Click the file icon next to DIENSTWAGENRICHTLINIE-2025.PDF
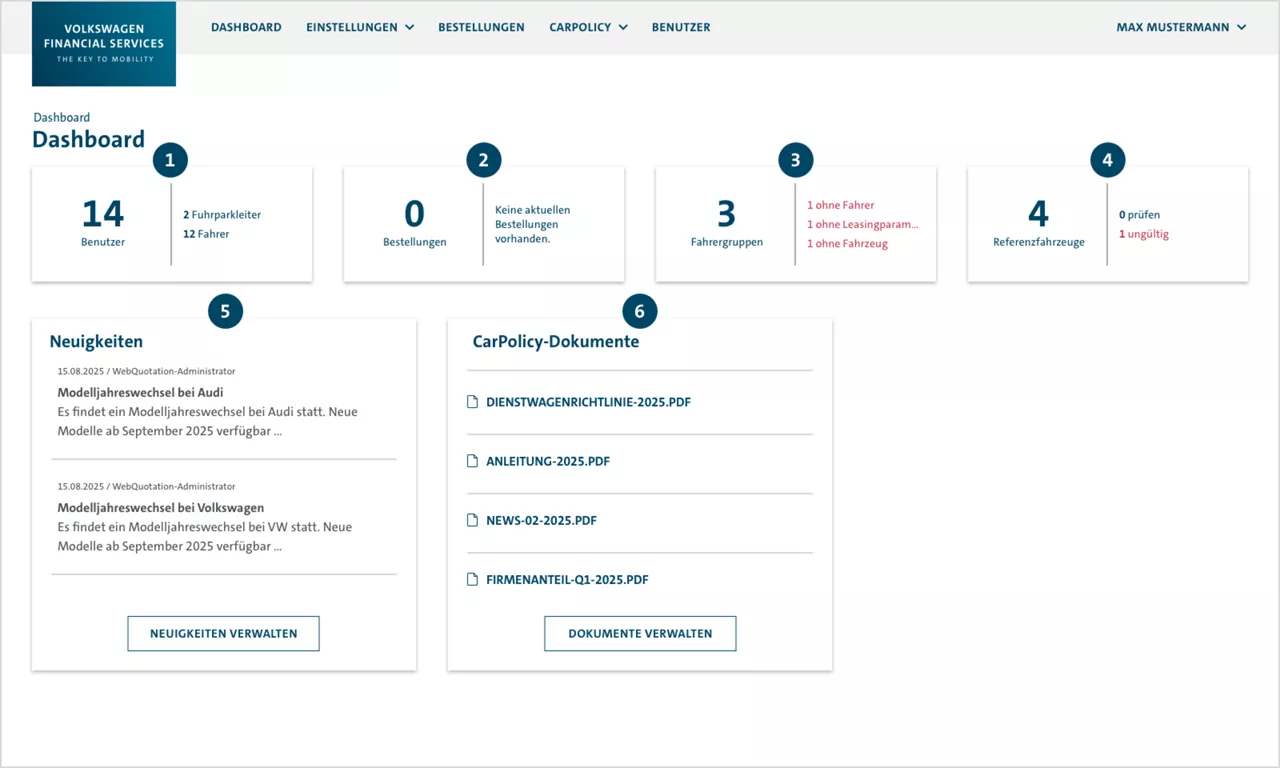This screenshot has height=768, width=1280. pyautogui.click(x=470, y=402)
